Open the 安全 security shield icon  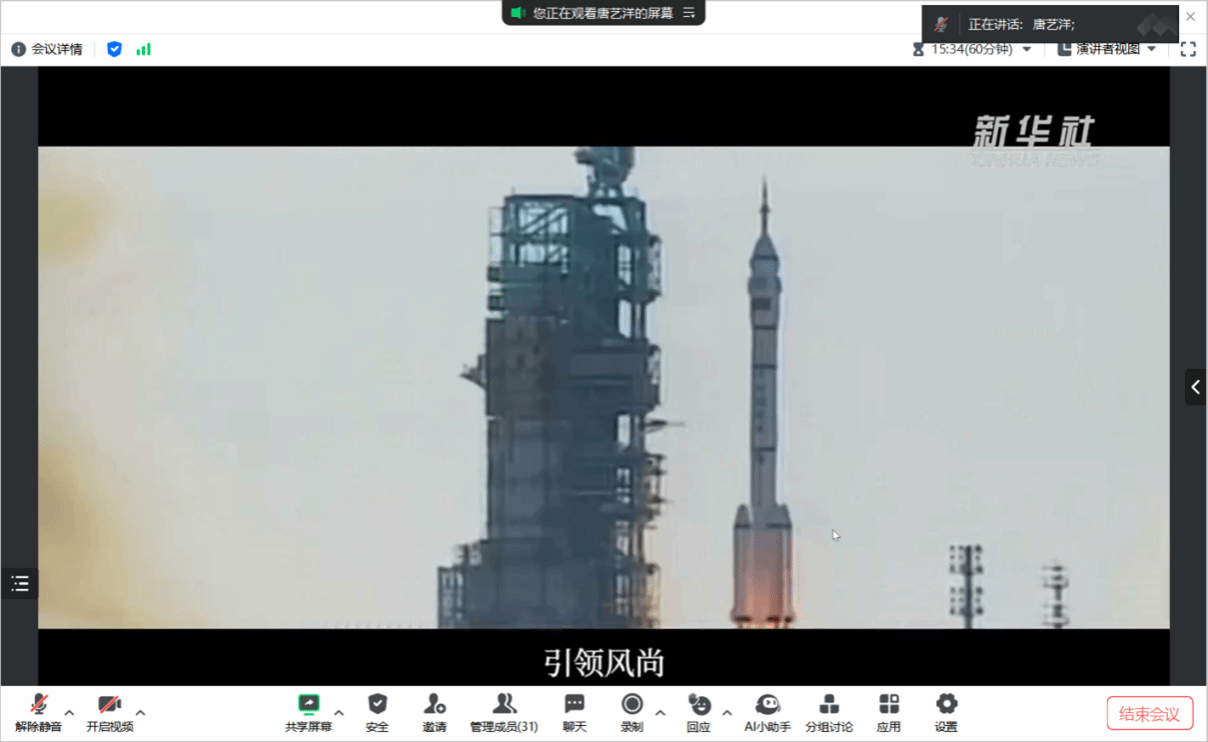pyautogui.click(x=377, y=713)
